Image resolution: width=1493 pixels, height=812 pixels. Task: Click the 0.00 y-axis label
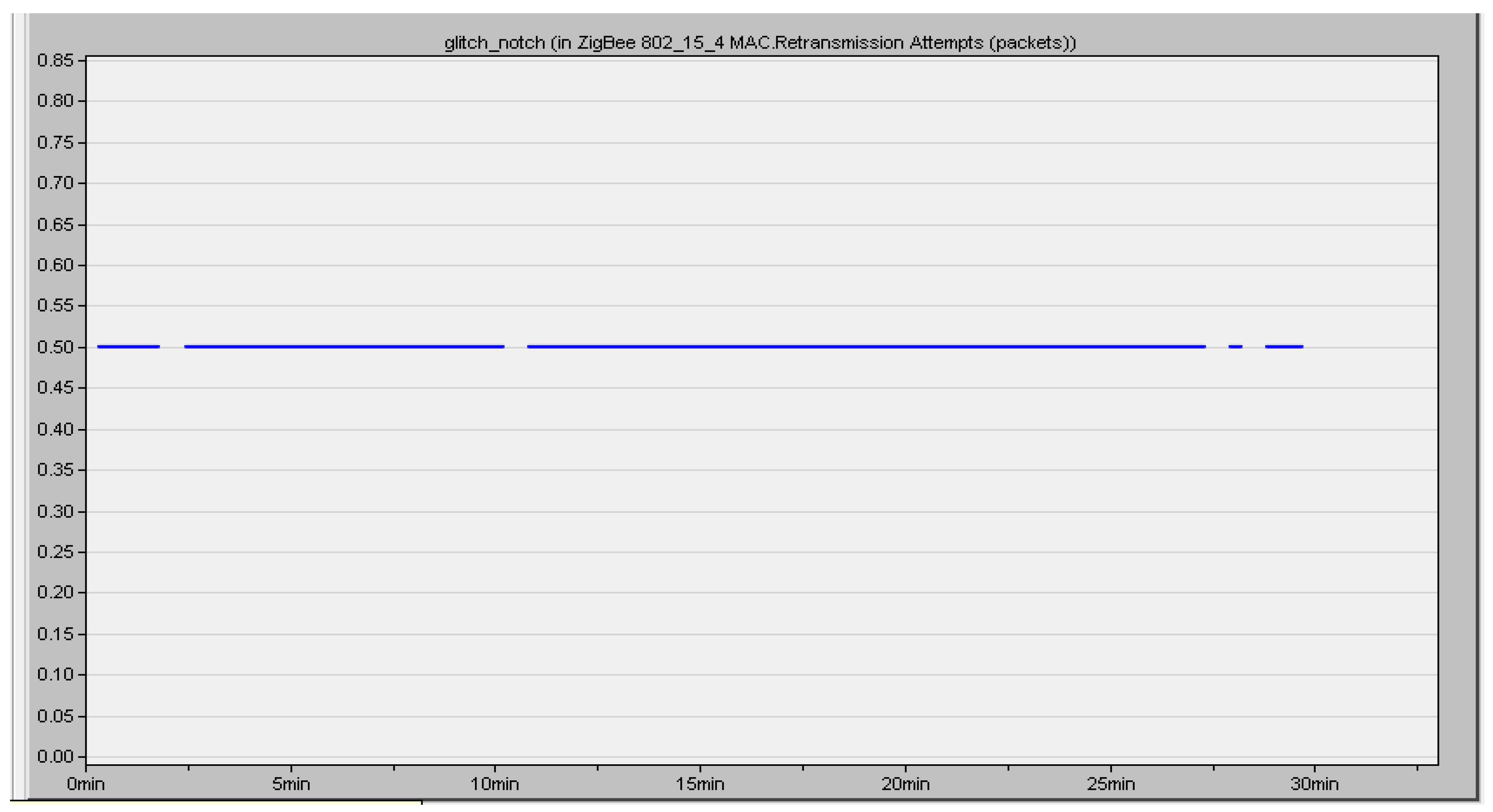[x=55, y=756]
